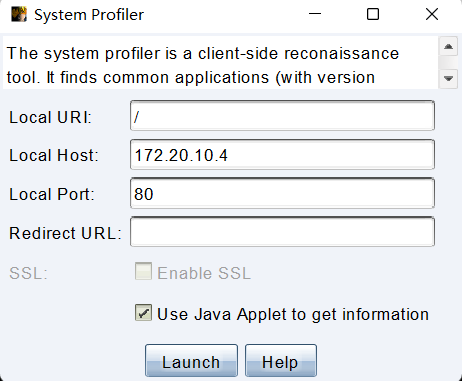Screen dimensions: 462x381
Task: Click the "Local URI:" label
Action: [x=50, y=117]
